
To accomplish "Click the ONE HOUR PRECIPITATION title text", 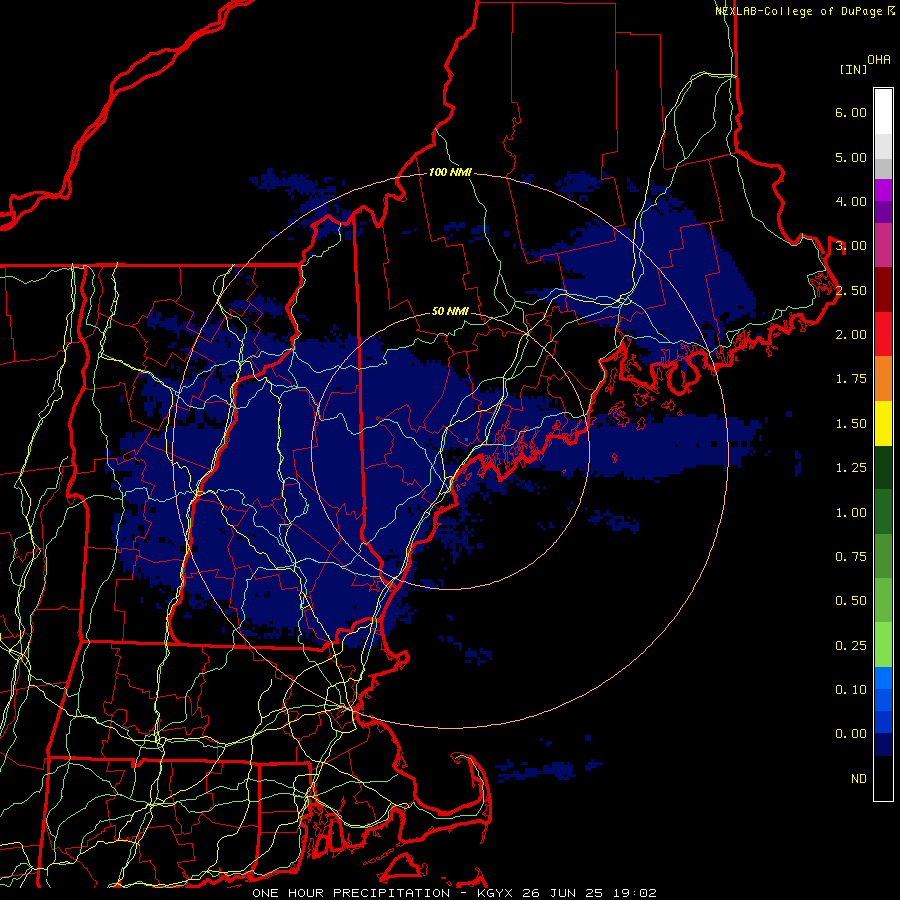I will [351, 893].
